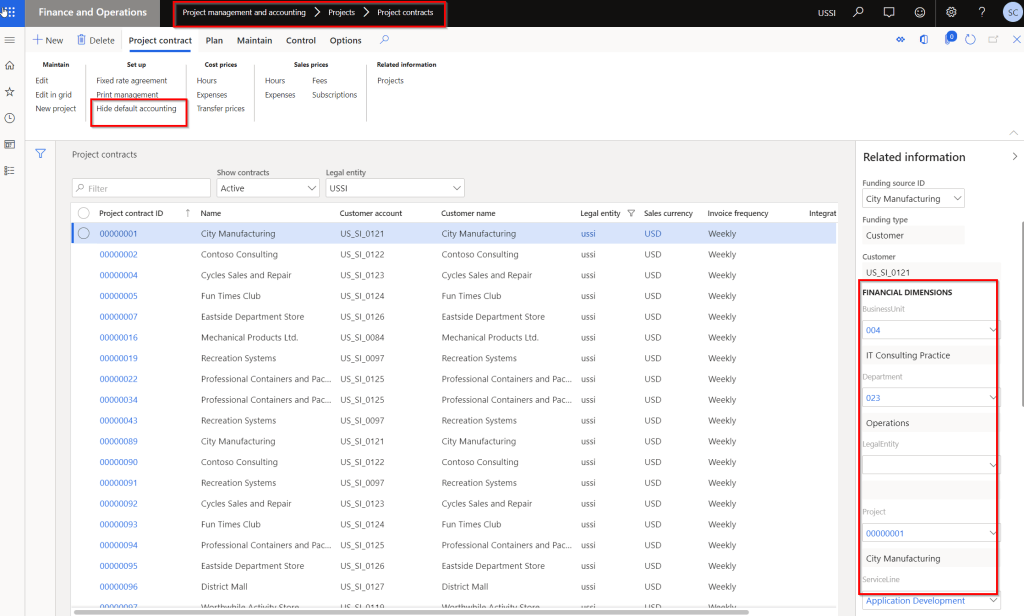Show the filter pane funnel icon
1024x616 pixels.
[41, 154]
